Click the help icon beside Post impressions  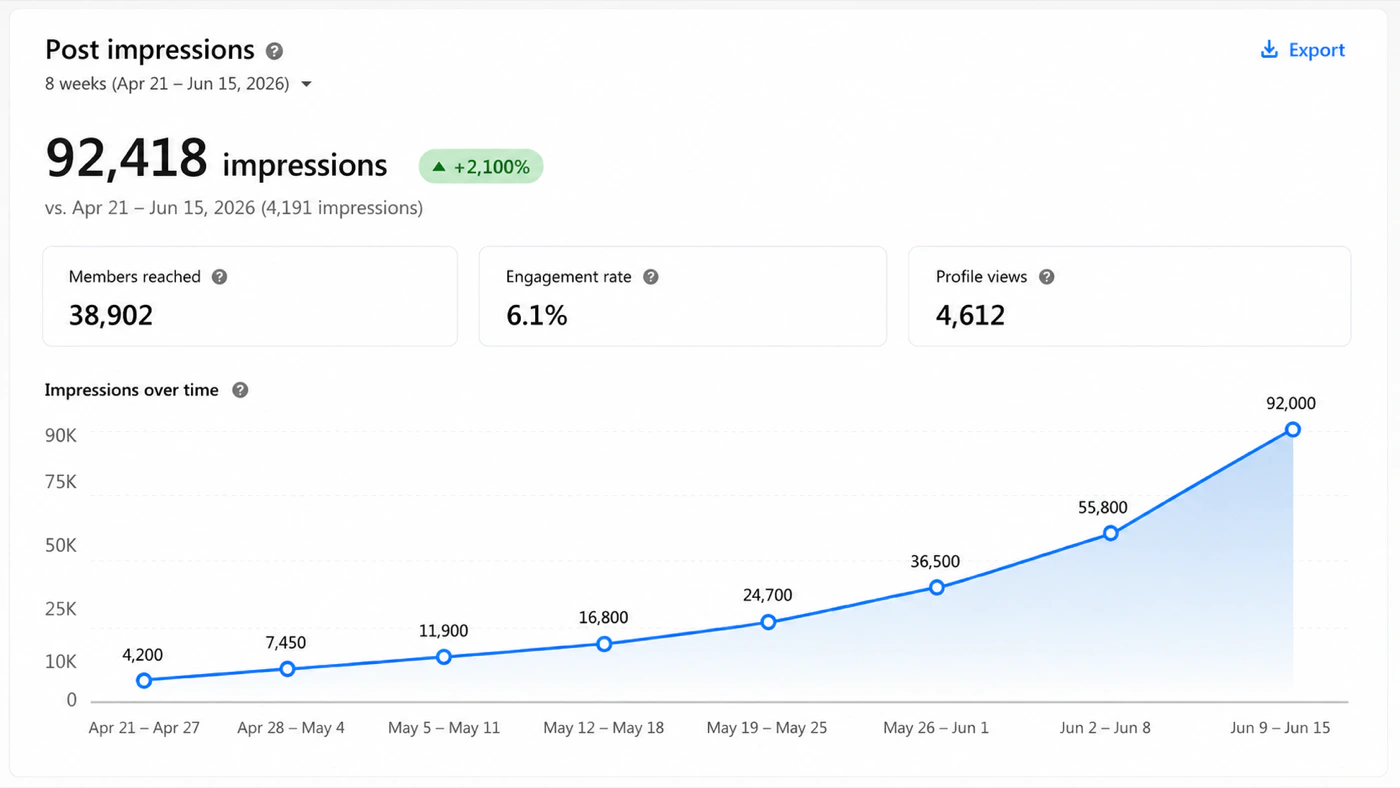coord(274,51)
